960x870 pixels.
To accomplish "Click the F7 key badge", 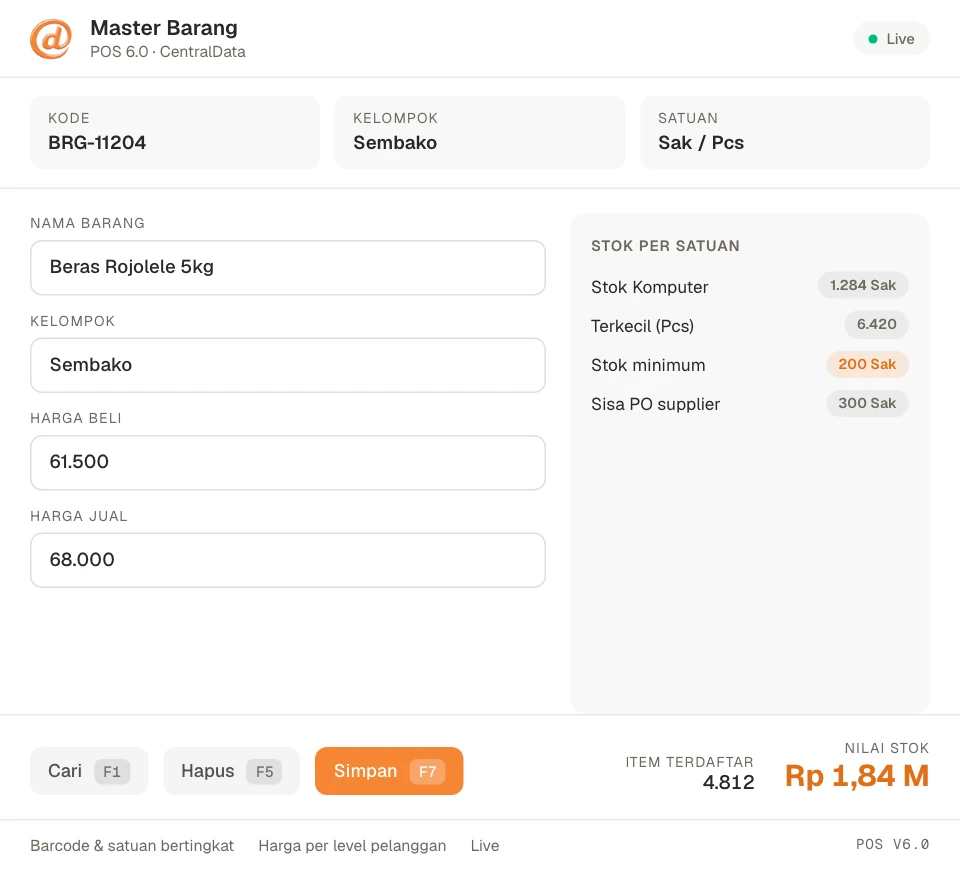I will pyautogui.click(x=427, y=771).
